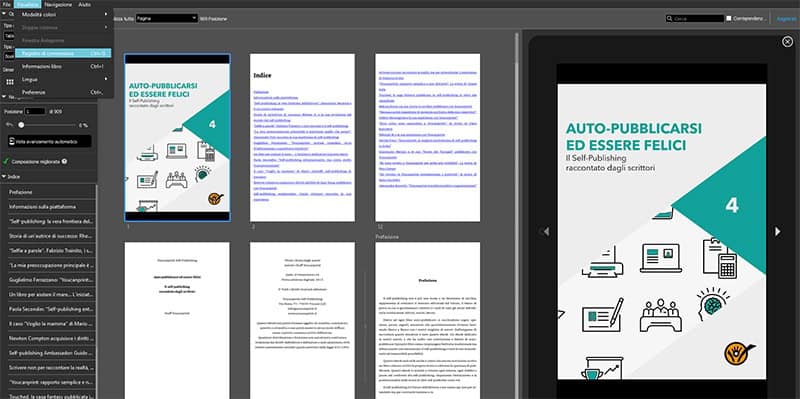Select the title page thumbnail
This screenshot has height=399, width=800.
177,320
